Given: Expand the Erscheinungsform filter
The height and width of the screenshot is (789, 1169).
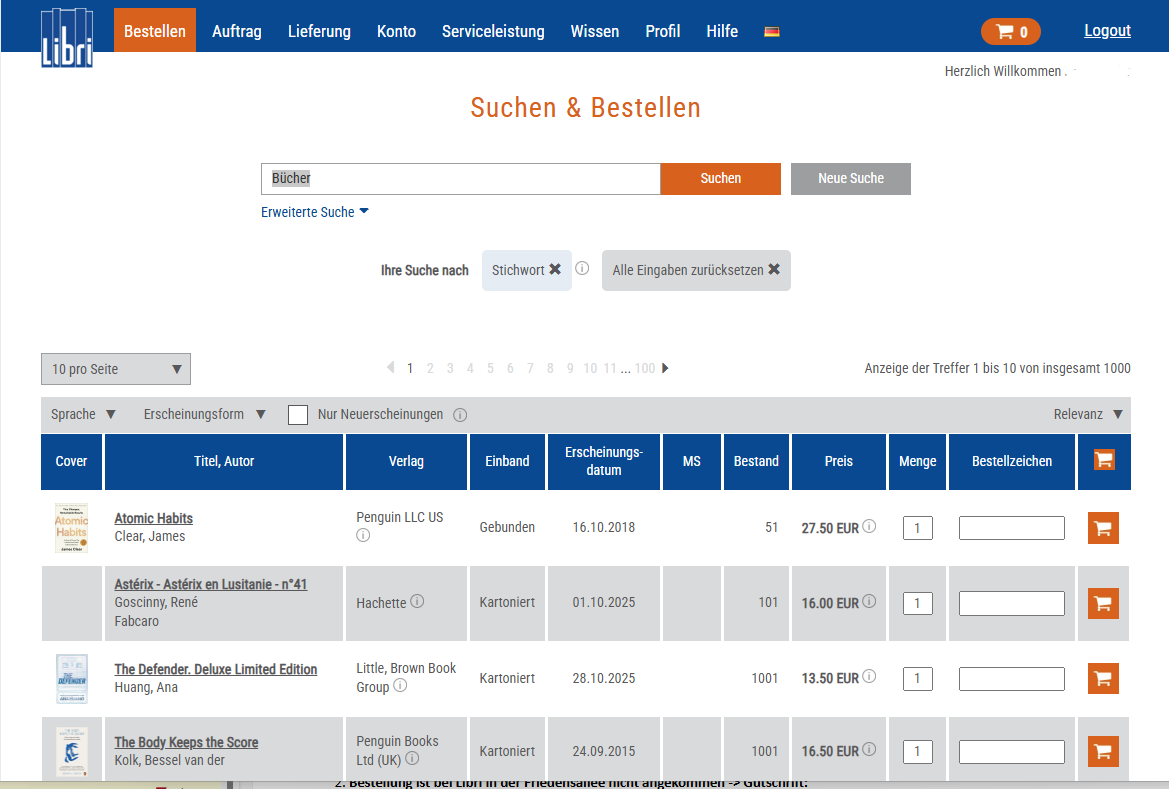Looking at the screenshot, I should click(x=204, y=414).
